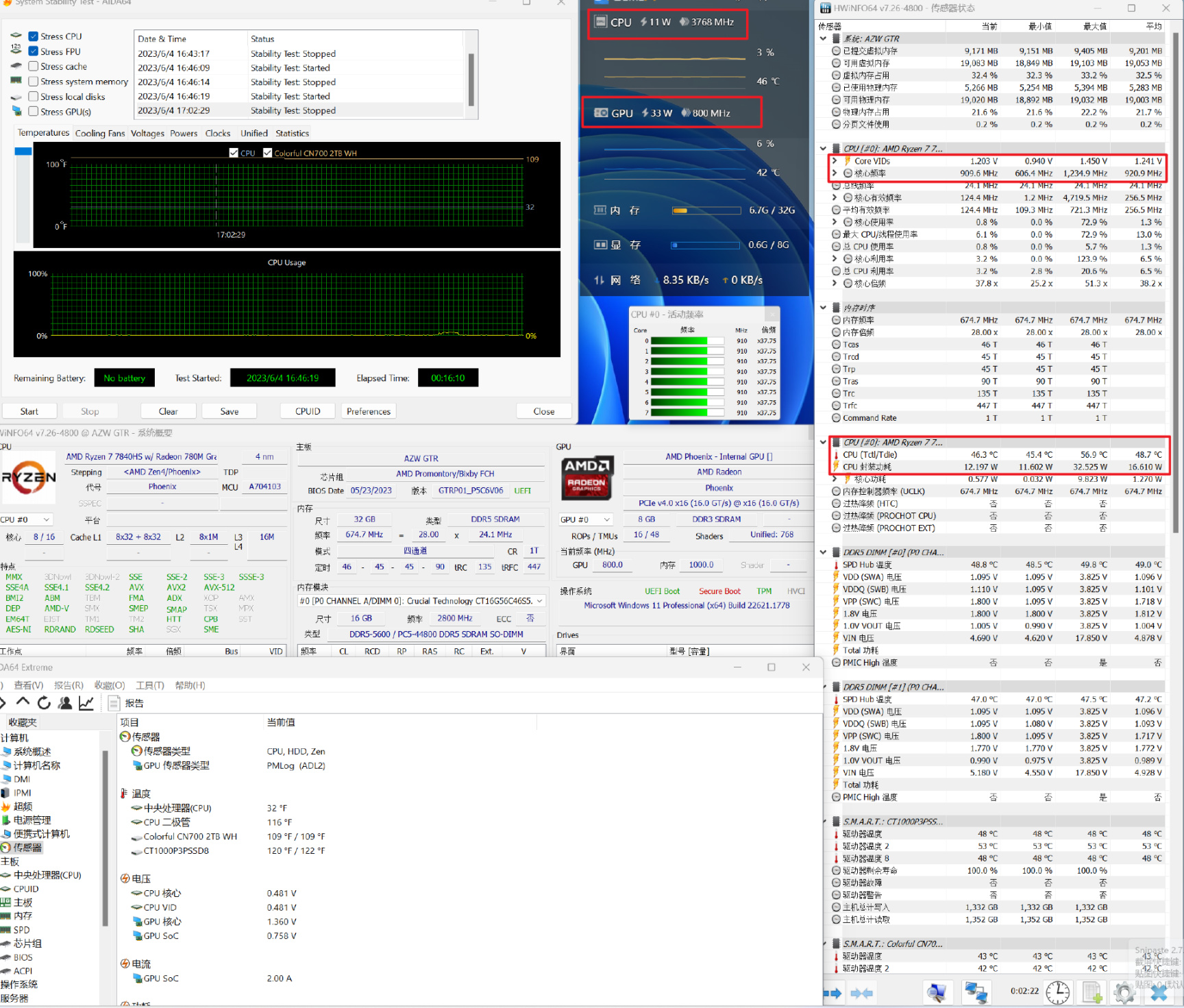The image size is (1184, 1008).
Task: Enable Stress GPU(s) checkbox
Action: pos(33,112)
